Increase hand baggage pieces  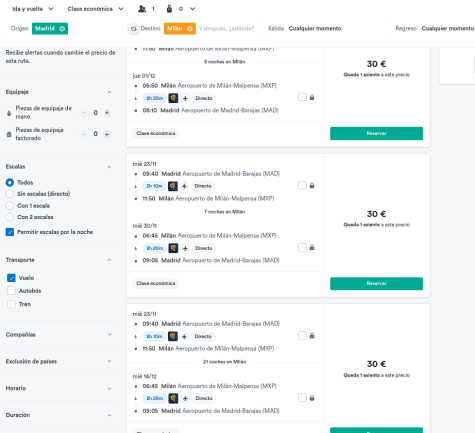coord(107,113)
